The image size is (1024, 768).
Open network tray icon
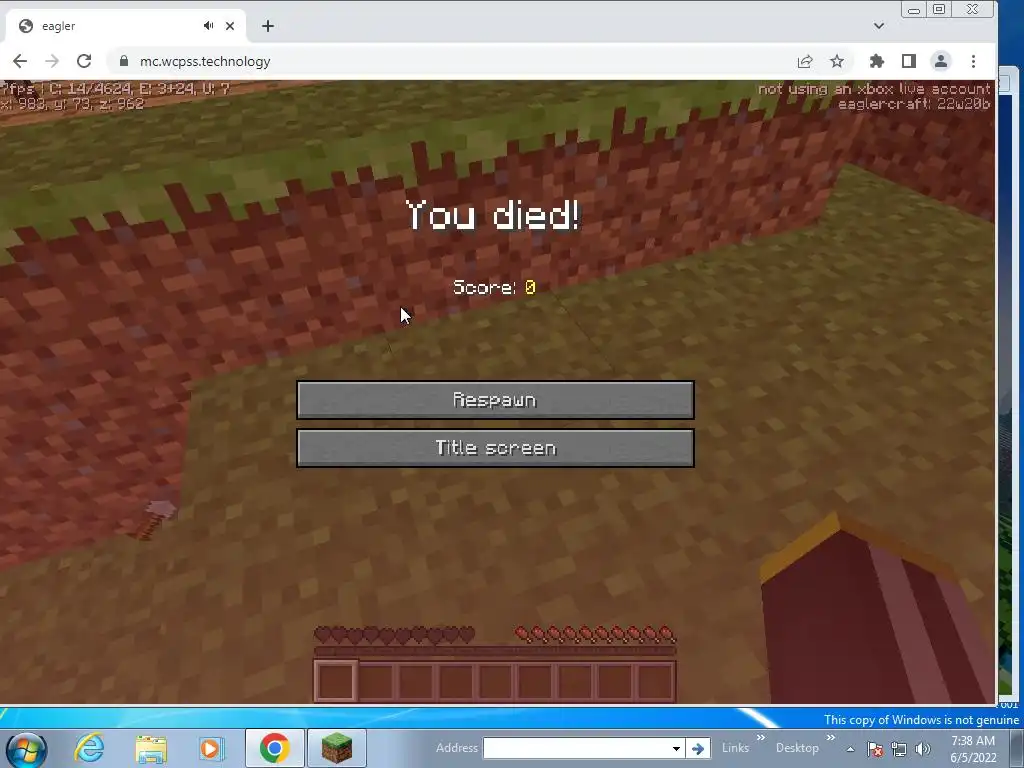point(899,749)
